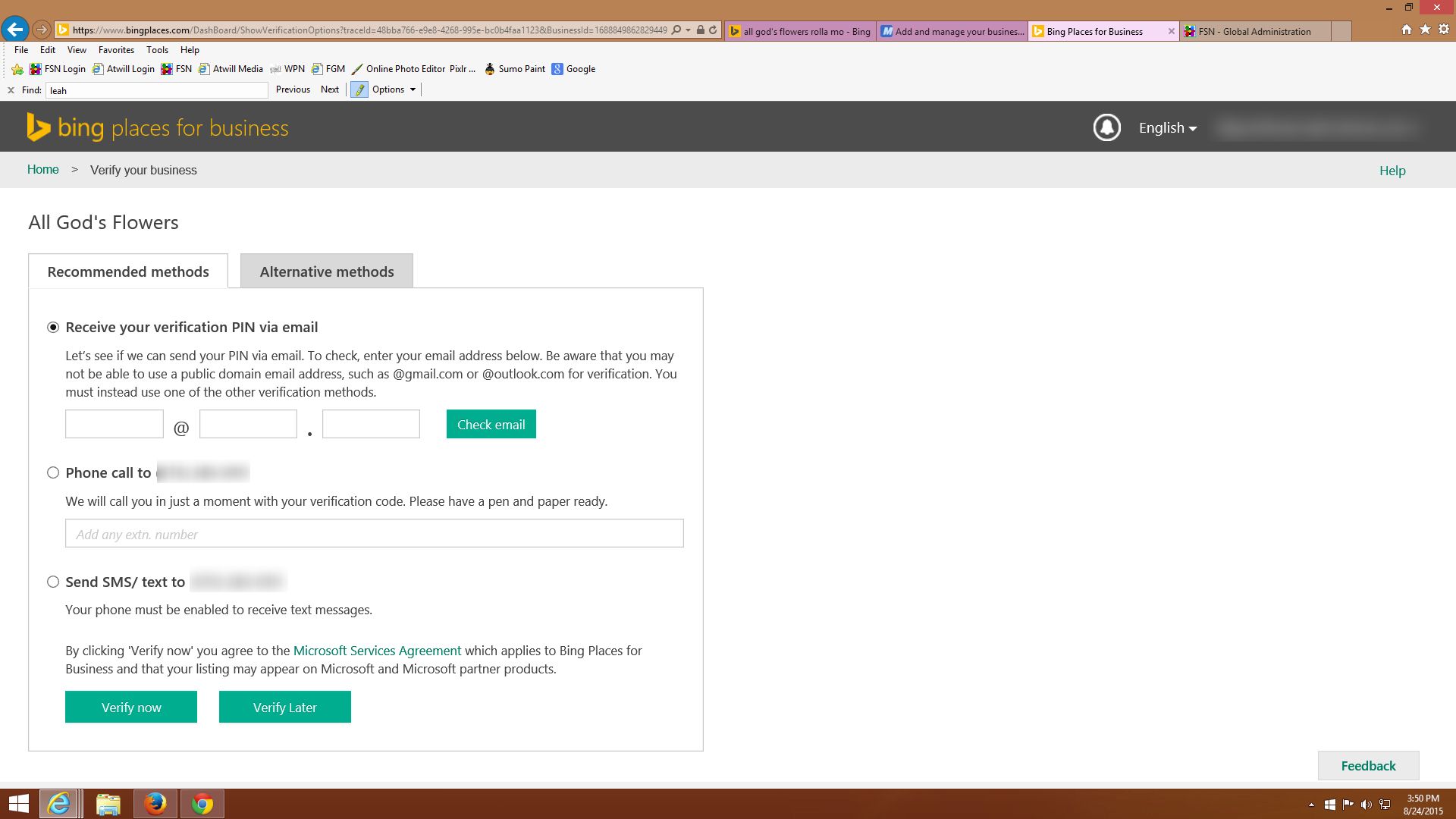Click the notifications bell icon
The height and width of the screenshot is (819, 1456).
coord(1106,127)
